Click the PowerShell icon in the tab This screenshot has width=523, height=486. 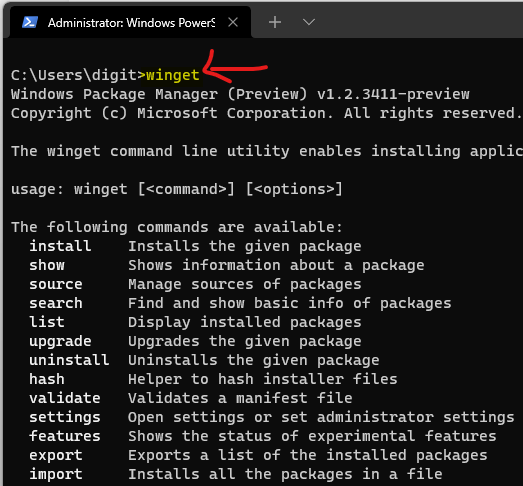pos(30,22)
